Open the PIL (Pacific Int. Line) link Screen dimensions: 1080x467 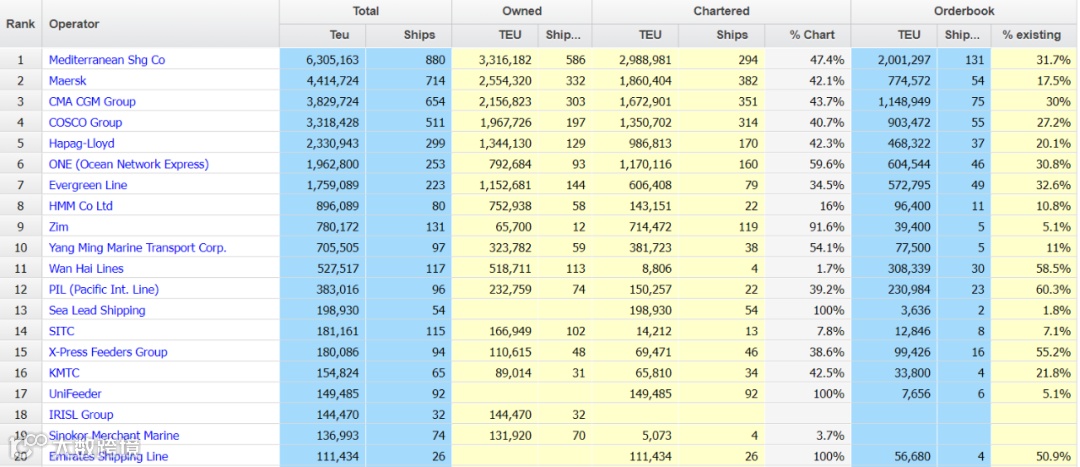(104, 289)
